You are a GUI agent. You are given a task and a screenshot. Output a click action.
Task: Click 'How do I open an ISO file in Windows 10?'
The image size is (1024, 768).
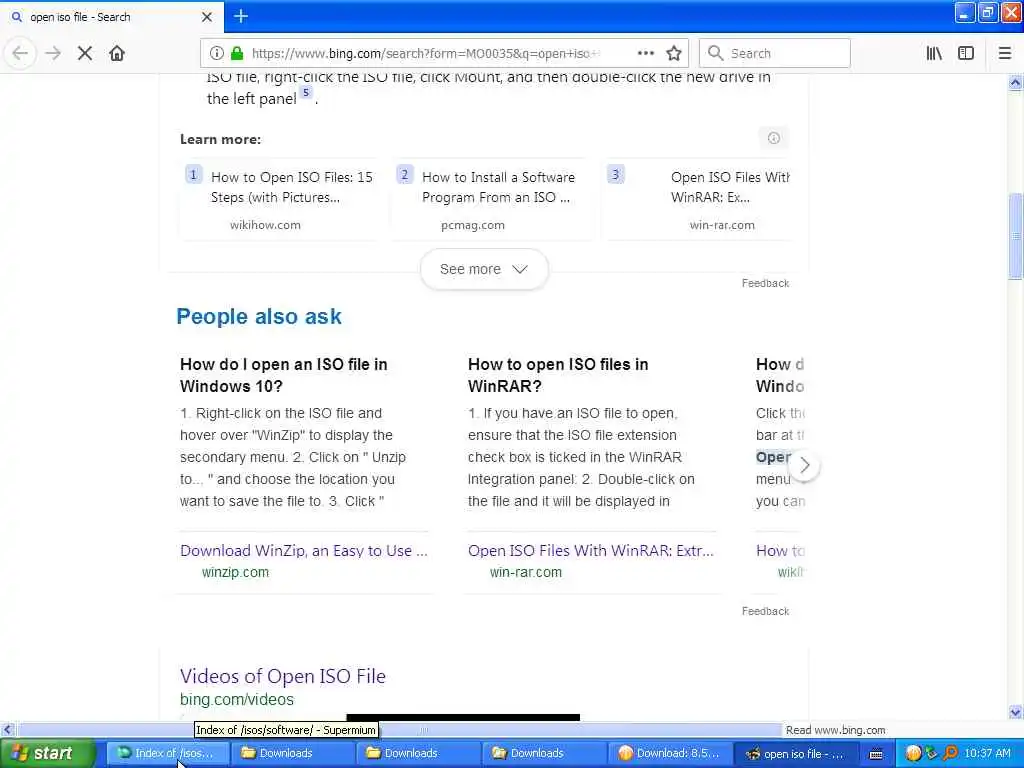283,375
